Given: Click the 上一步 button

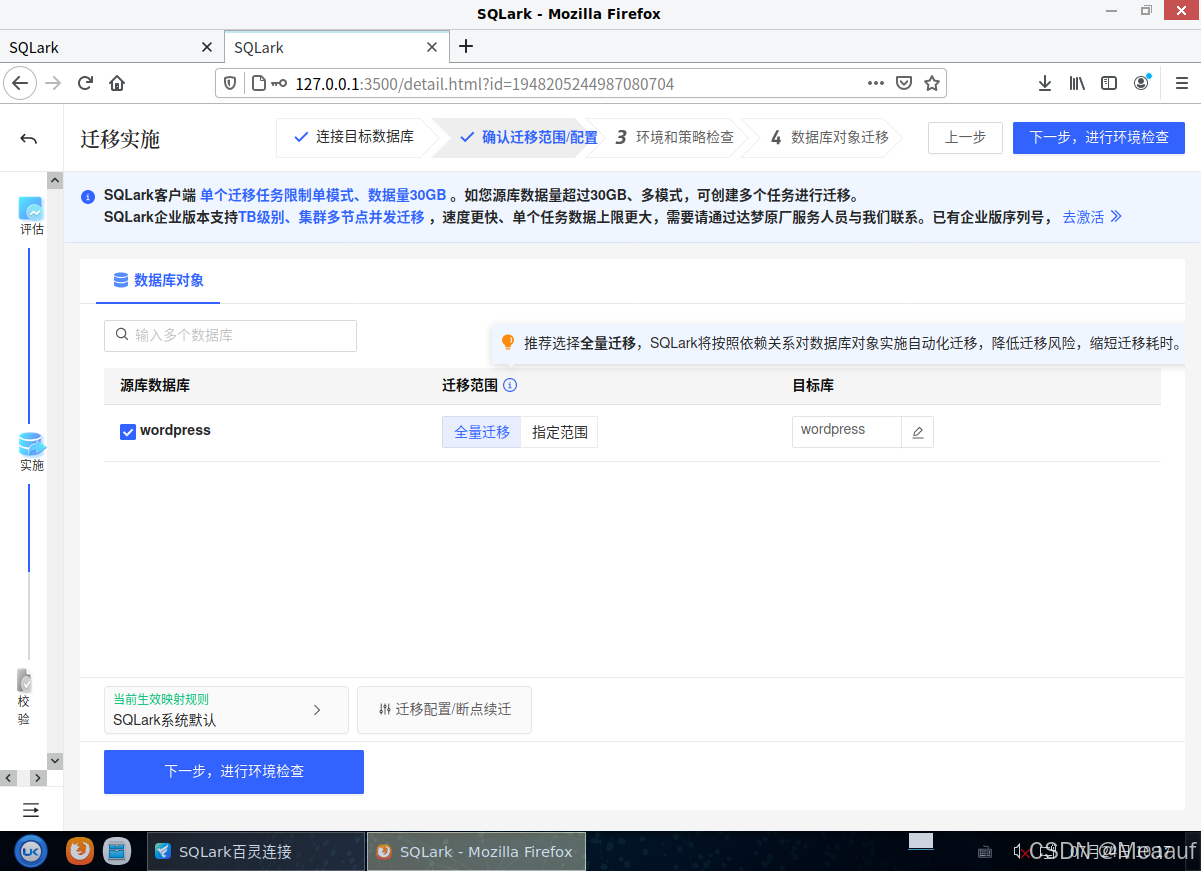Looking at the screenshot, I should [965, 138].
